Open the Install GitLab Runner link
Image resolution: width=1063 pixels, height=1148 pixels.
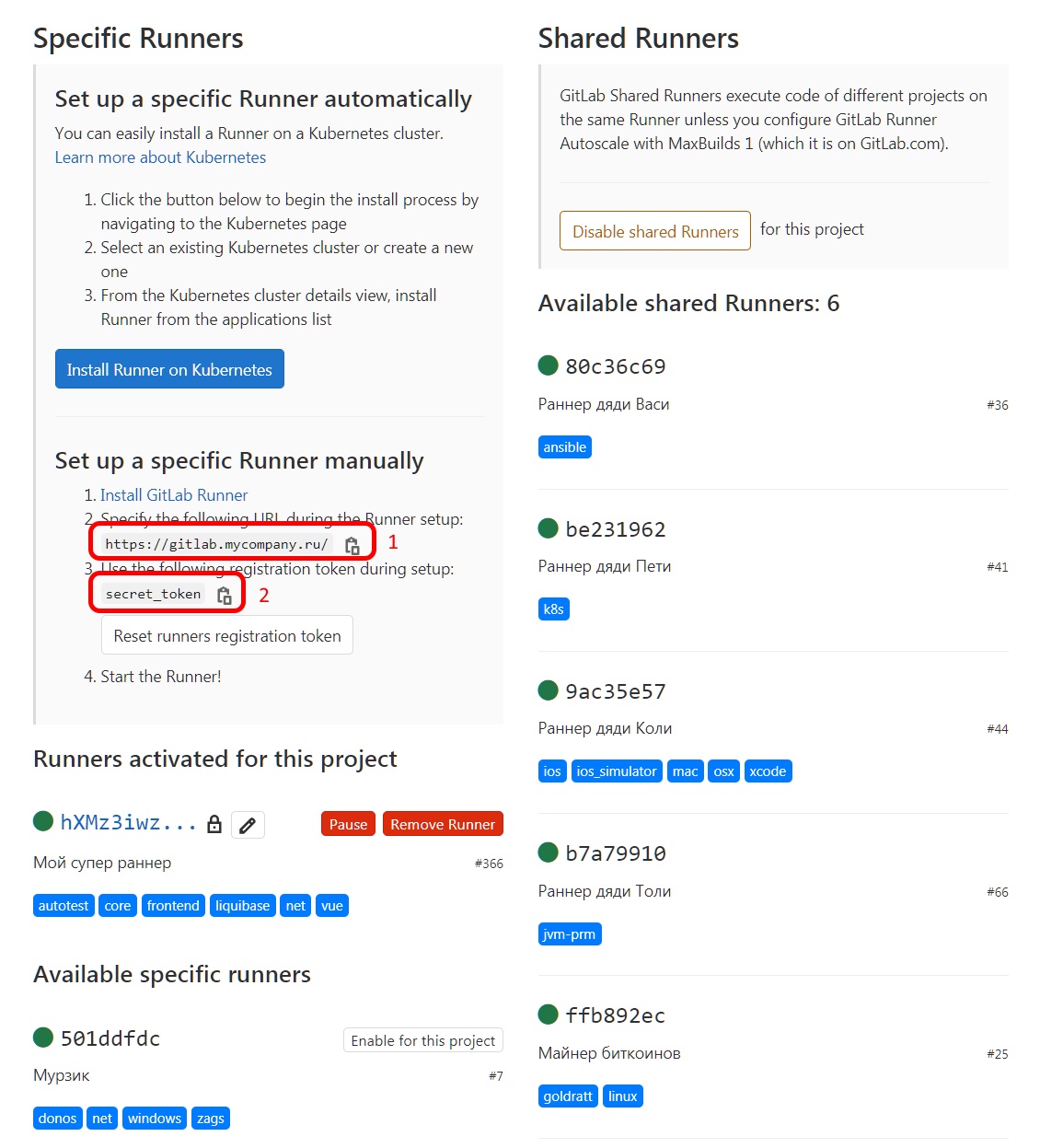coord(174,494)
